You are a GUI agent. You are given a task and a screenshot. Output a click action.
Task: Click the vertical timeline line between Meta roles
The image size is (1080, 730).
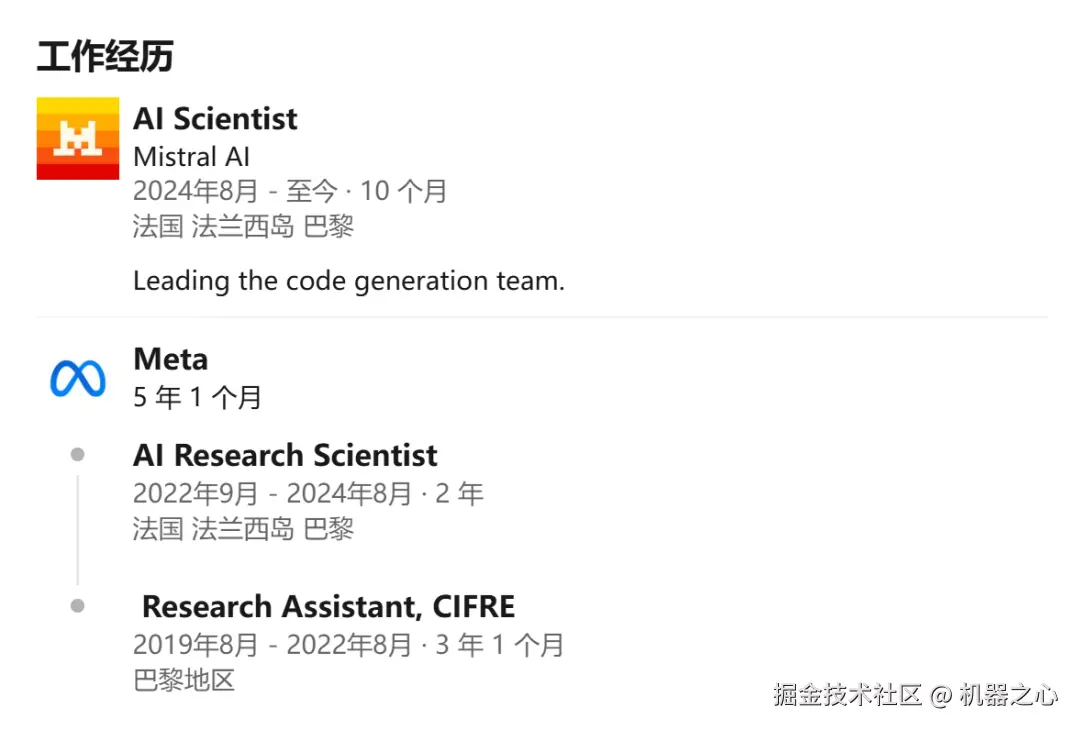[78, 530]
